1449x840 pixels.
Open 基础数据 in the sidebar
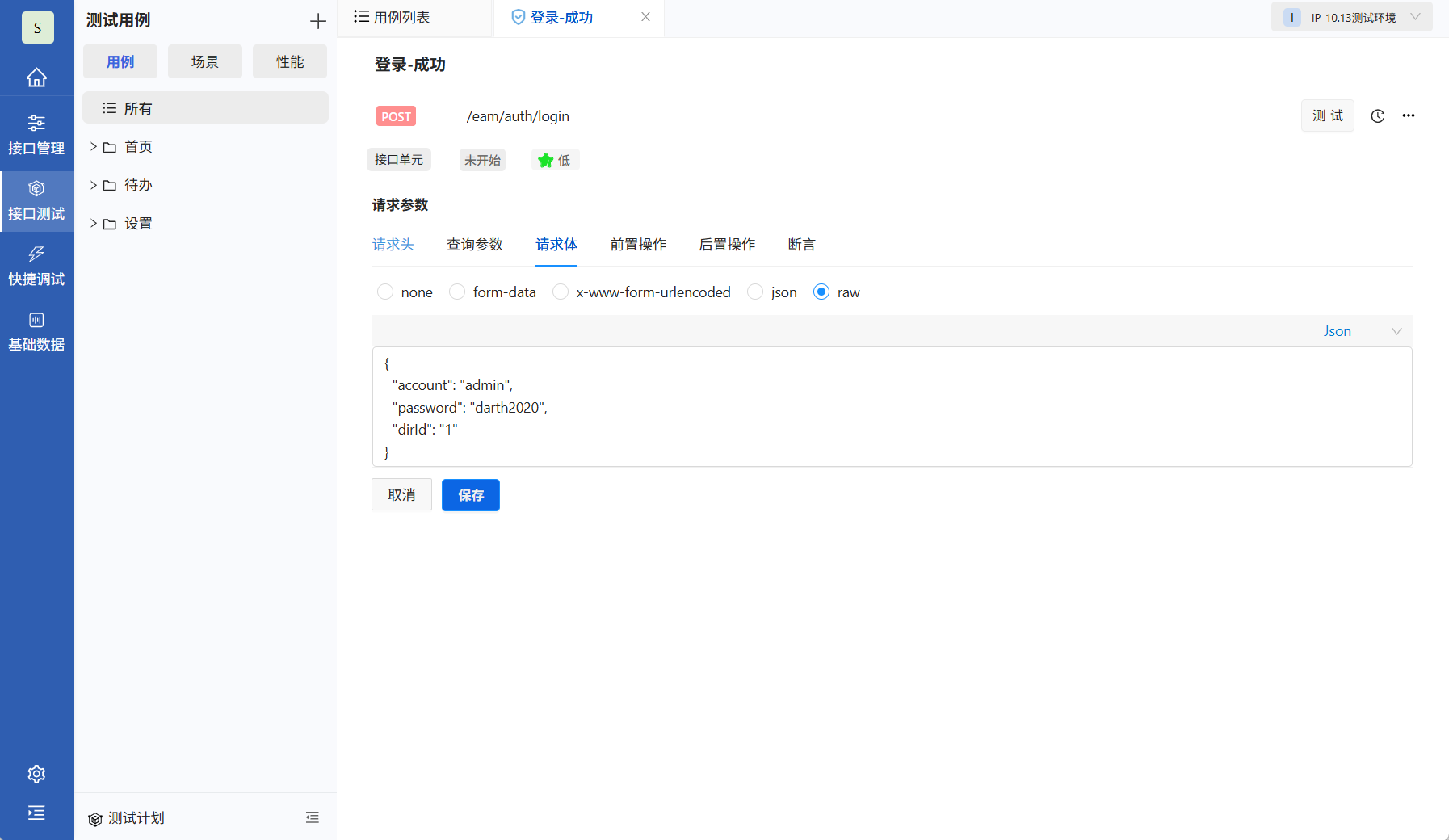tap(37, 331)
